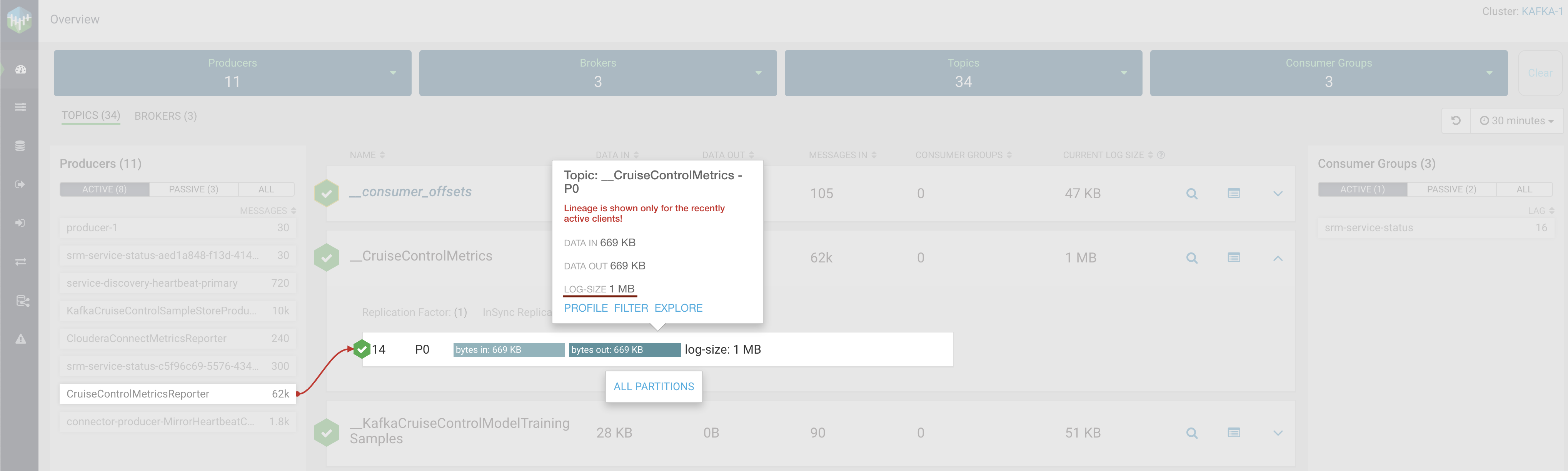Click magnifier icon for KafkaCruiseControlModelTrainingSamples row

[x=1191, y=433]
